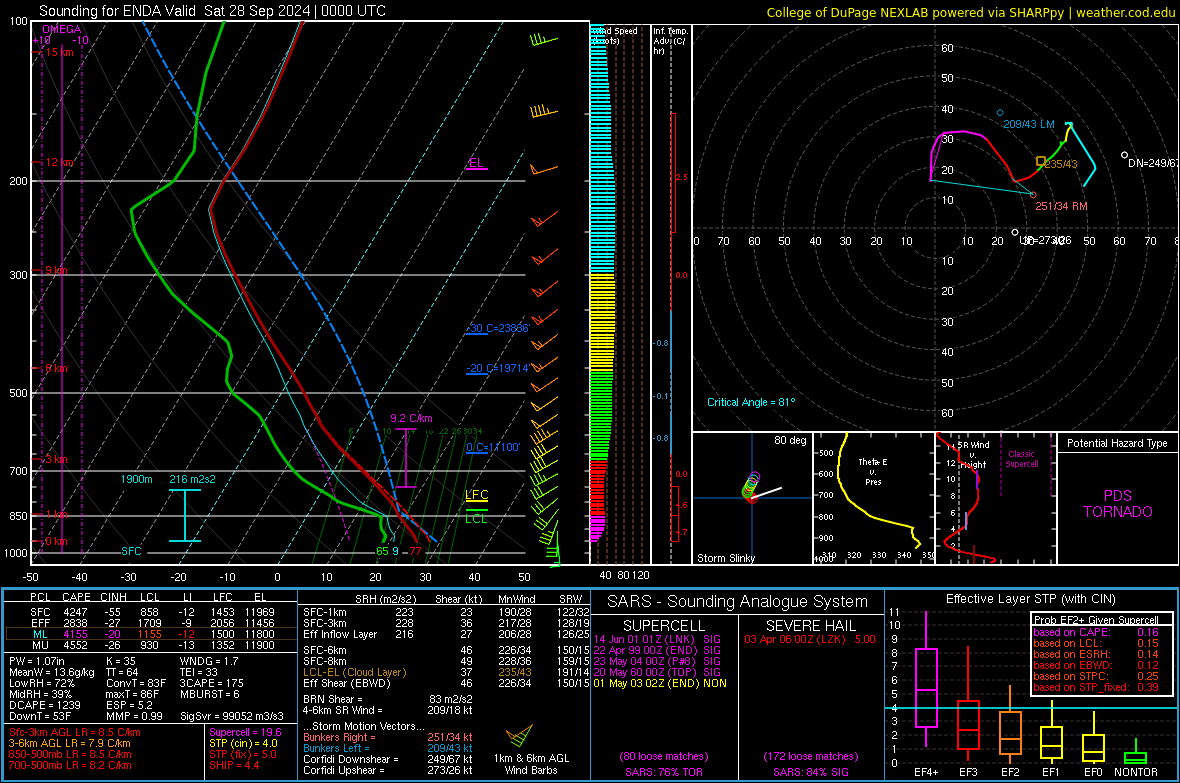Click the Theta-E v. Pres label

tap(873, 471)
